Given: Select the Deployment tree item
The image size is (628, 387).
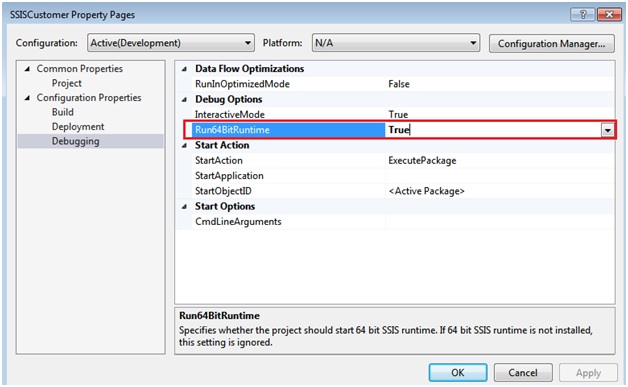Looking at the screenshot, I should point(78,127).
